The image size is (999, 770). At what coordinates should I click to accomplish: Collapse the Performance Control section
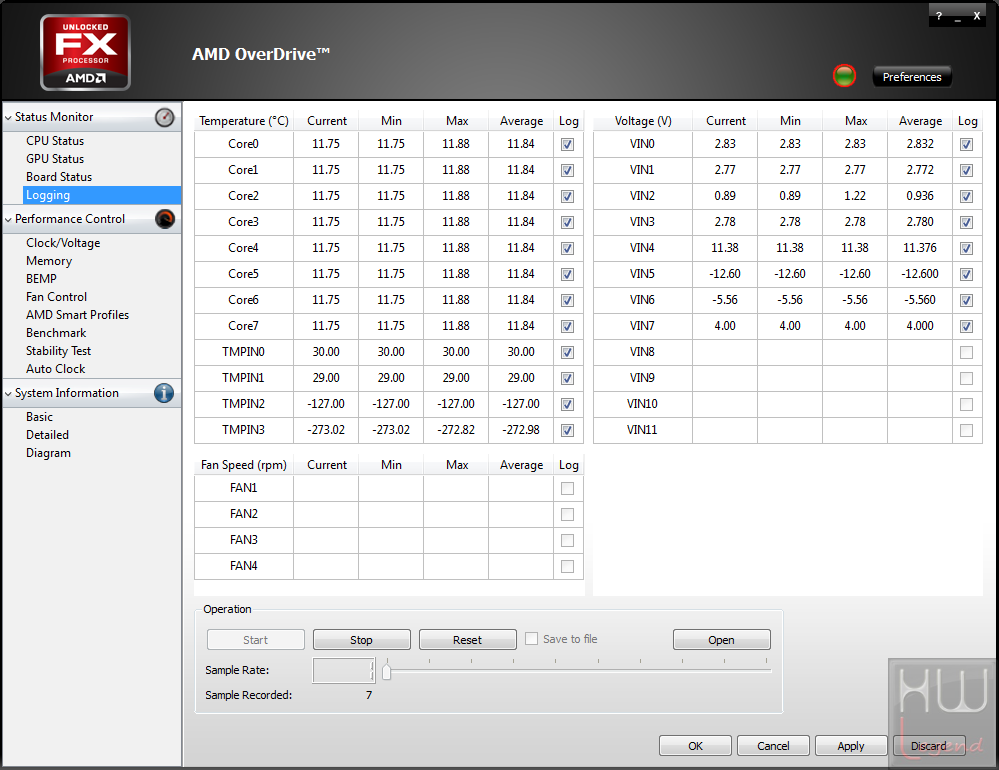(8, 220)
